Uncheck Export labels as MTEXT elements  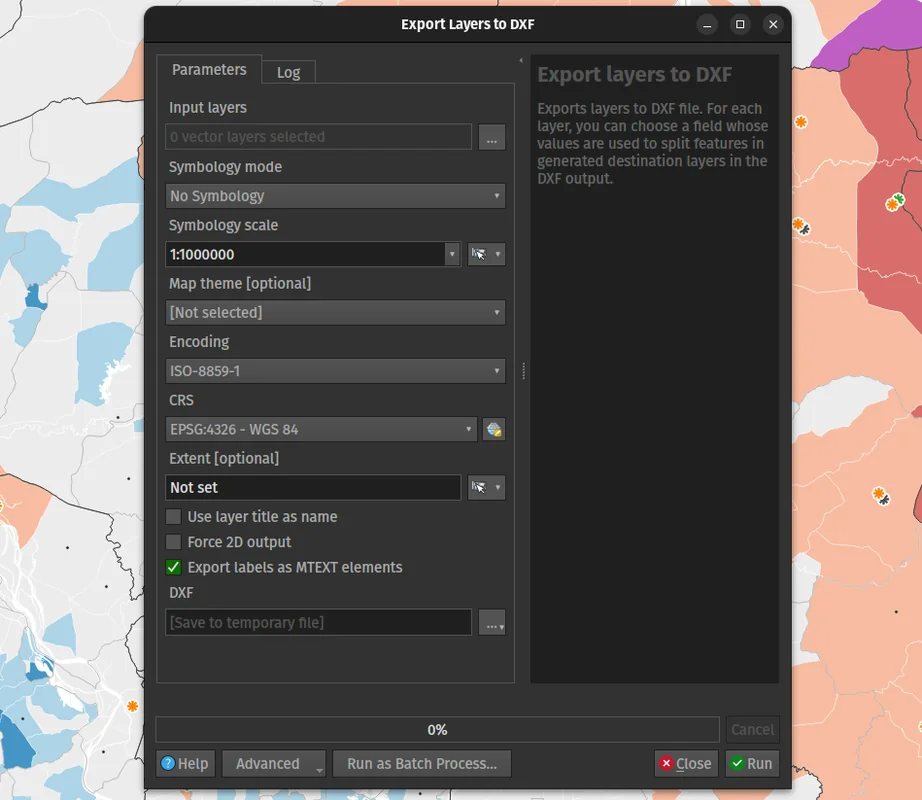174,567
